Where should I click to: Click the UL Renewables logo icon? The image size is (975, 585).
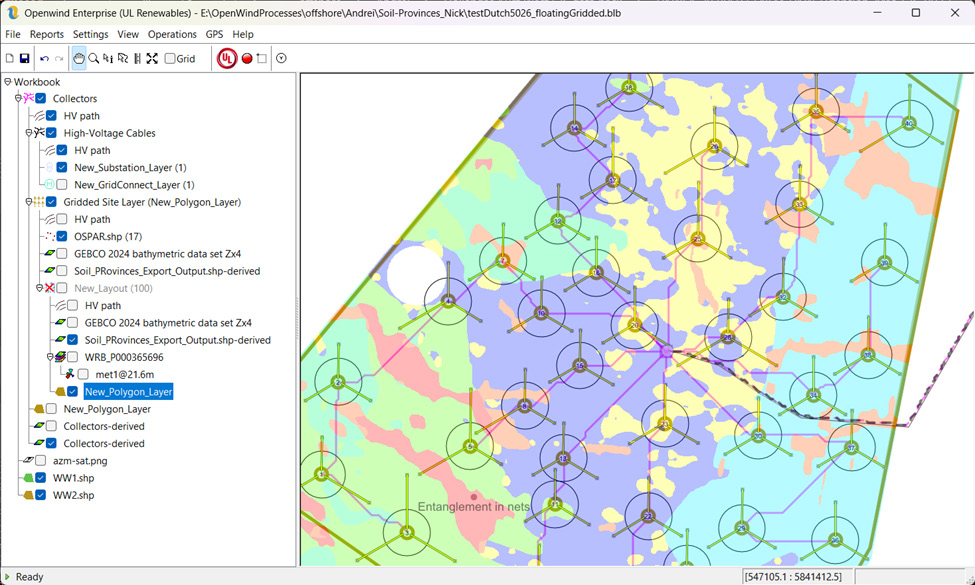click(x=227, y=59)
